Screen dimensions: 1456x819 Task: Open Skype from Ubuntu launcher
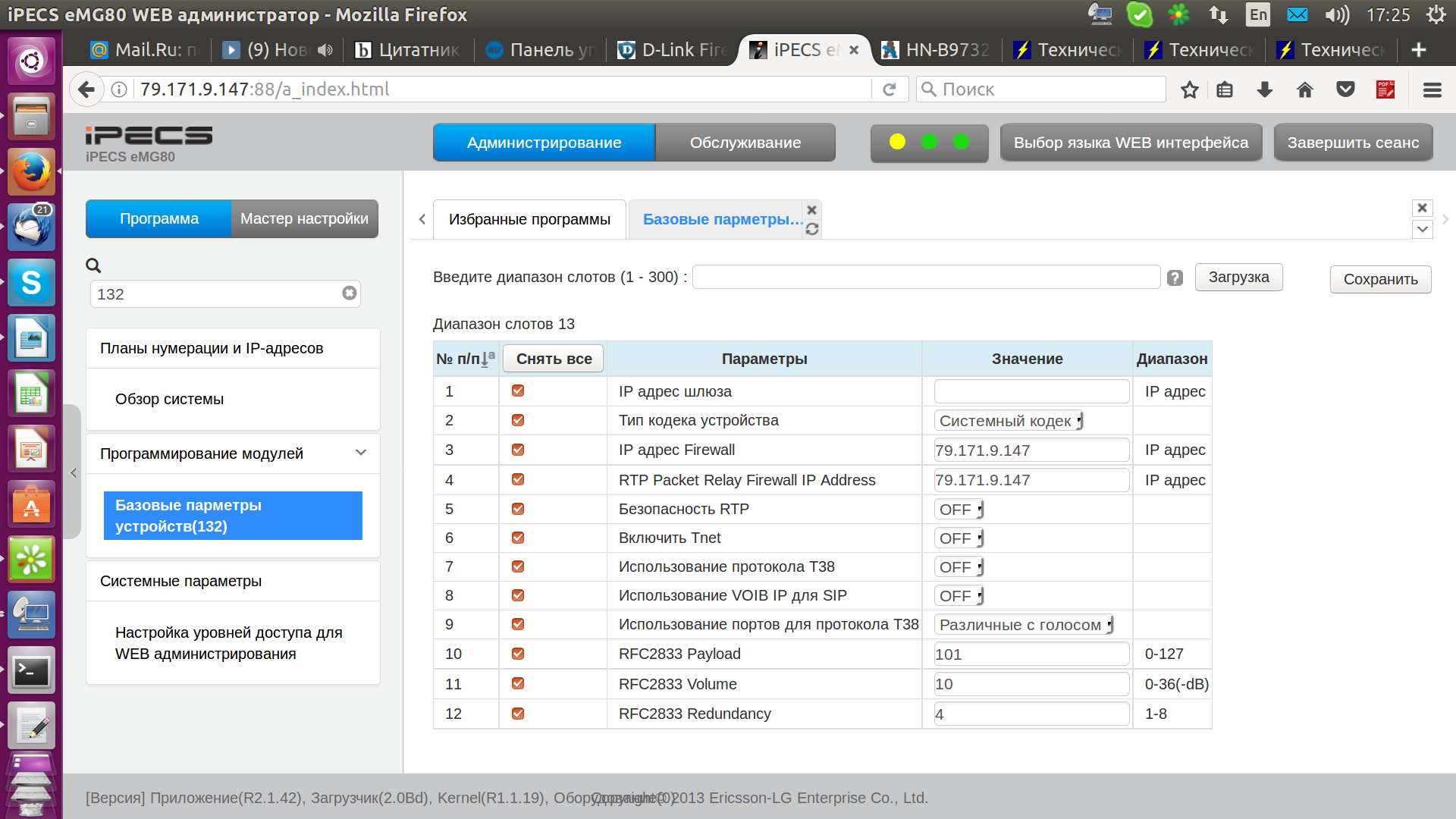pyautogui.click(x=31, y=282)
